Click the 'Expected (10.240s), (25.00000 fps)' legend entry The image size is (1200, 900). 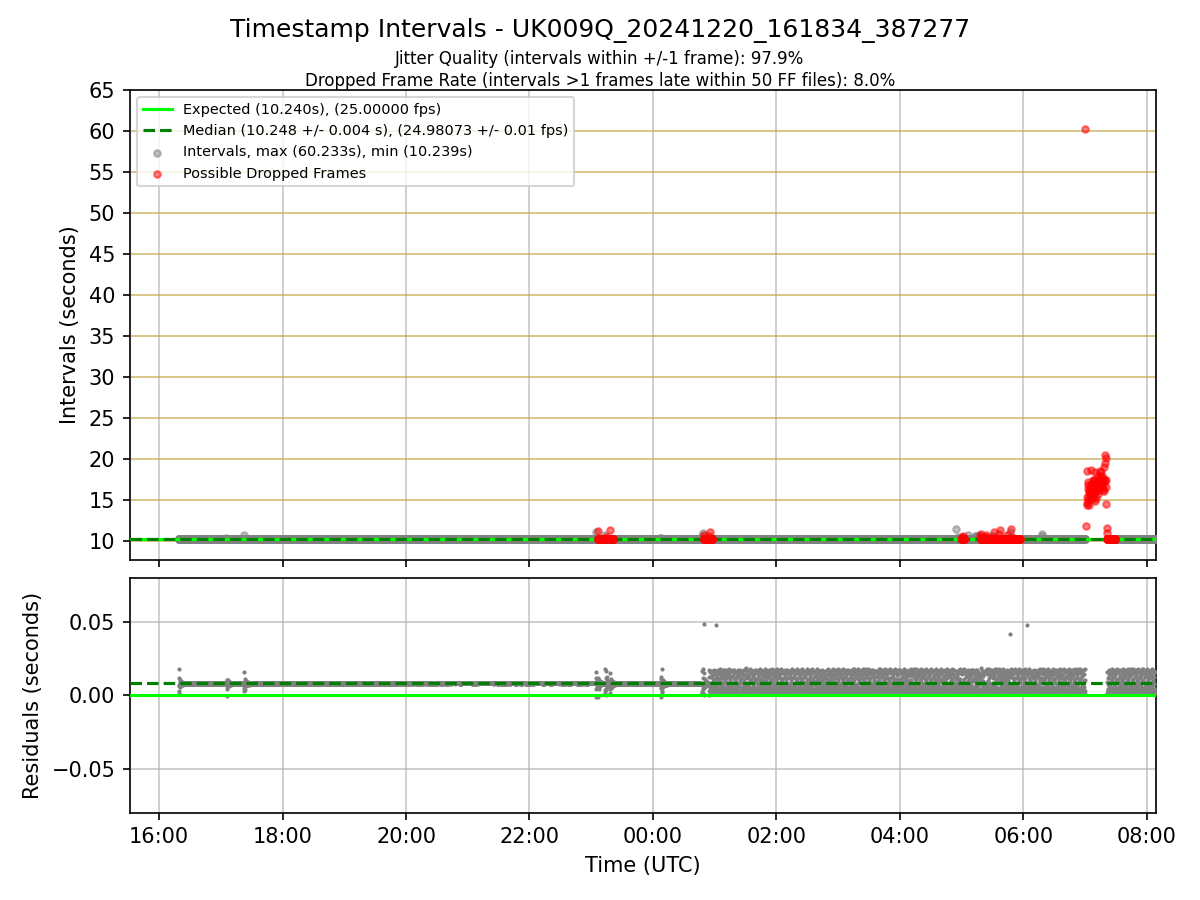[312, 109]
